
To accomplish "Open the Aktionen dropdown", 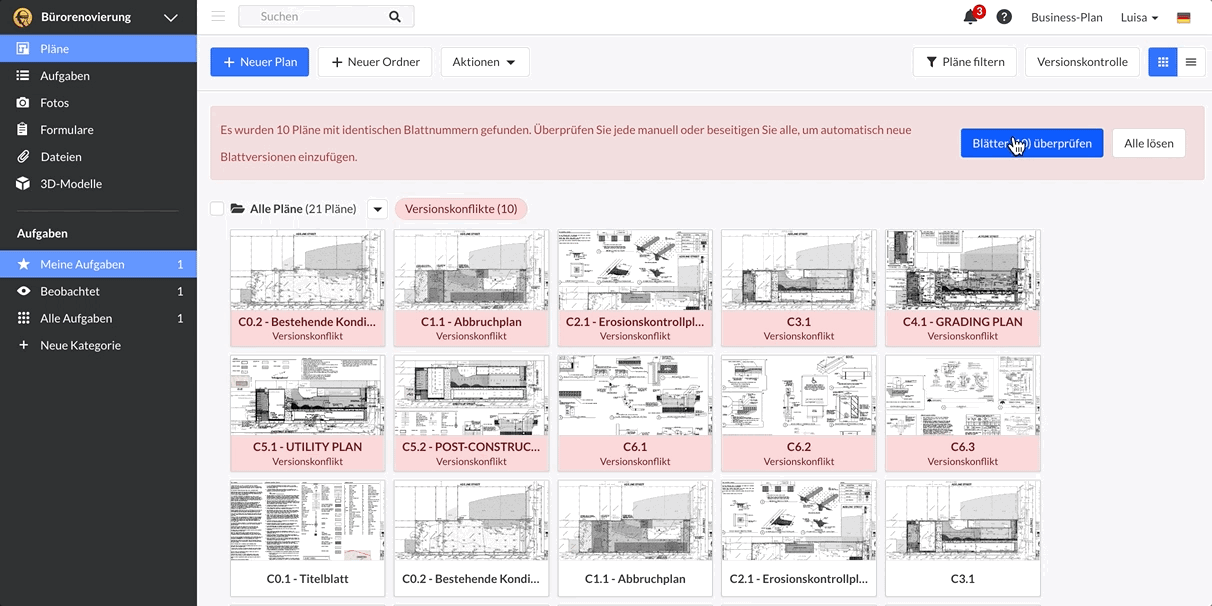I will [485, 62].
